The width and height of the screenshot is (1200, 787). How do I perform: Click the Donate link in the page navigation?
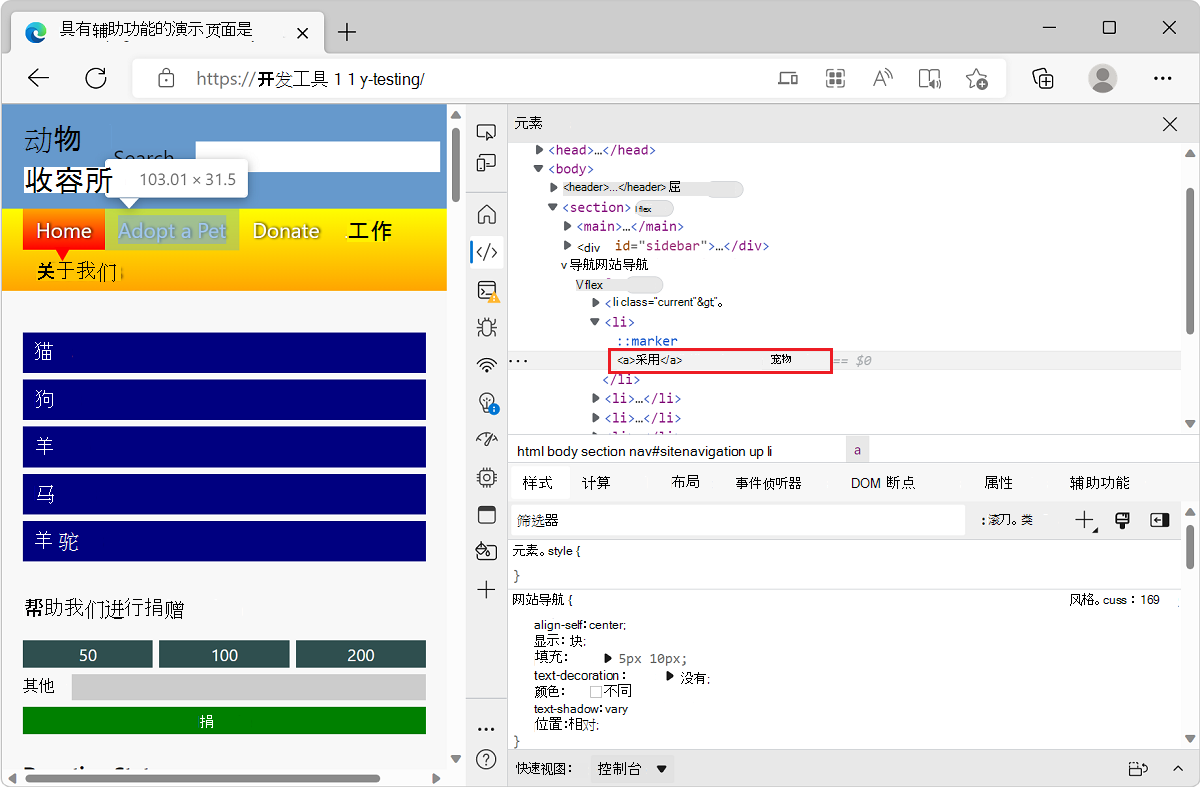click(x=286, y=231)
